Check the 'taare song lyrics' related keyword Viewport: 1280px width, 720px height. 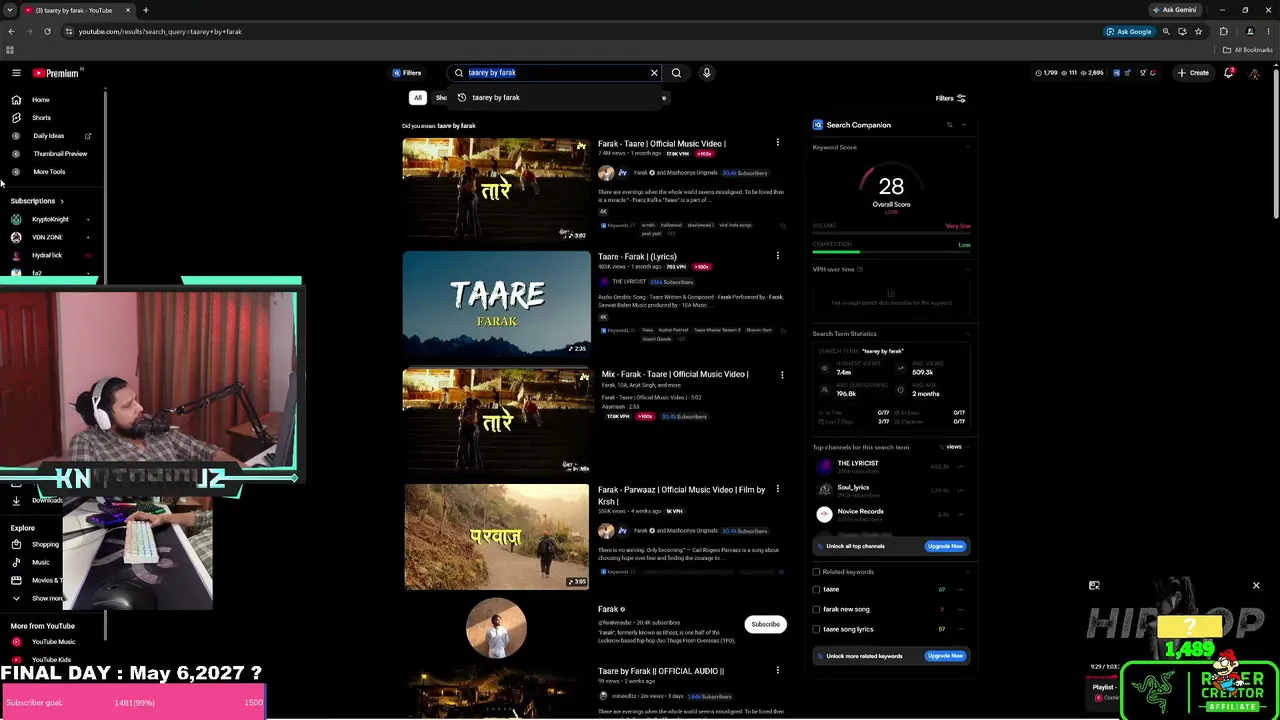pyautogui.click(x=816, y=629)
